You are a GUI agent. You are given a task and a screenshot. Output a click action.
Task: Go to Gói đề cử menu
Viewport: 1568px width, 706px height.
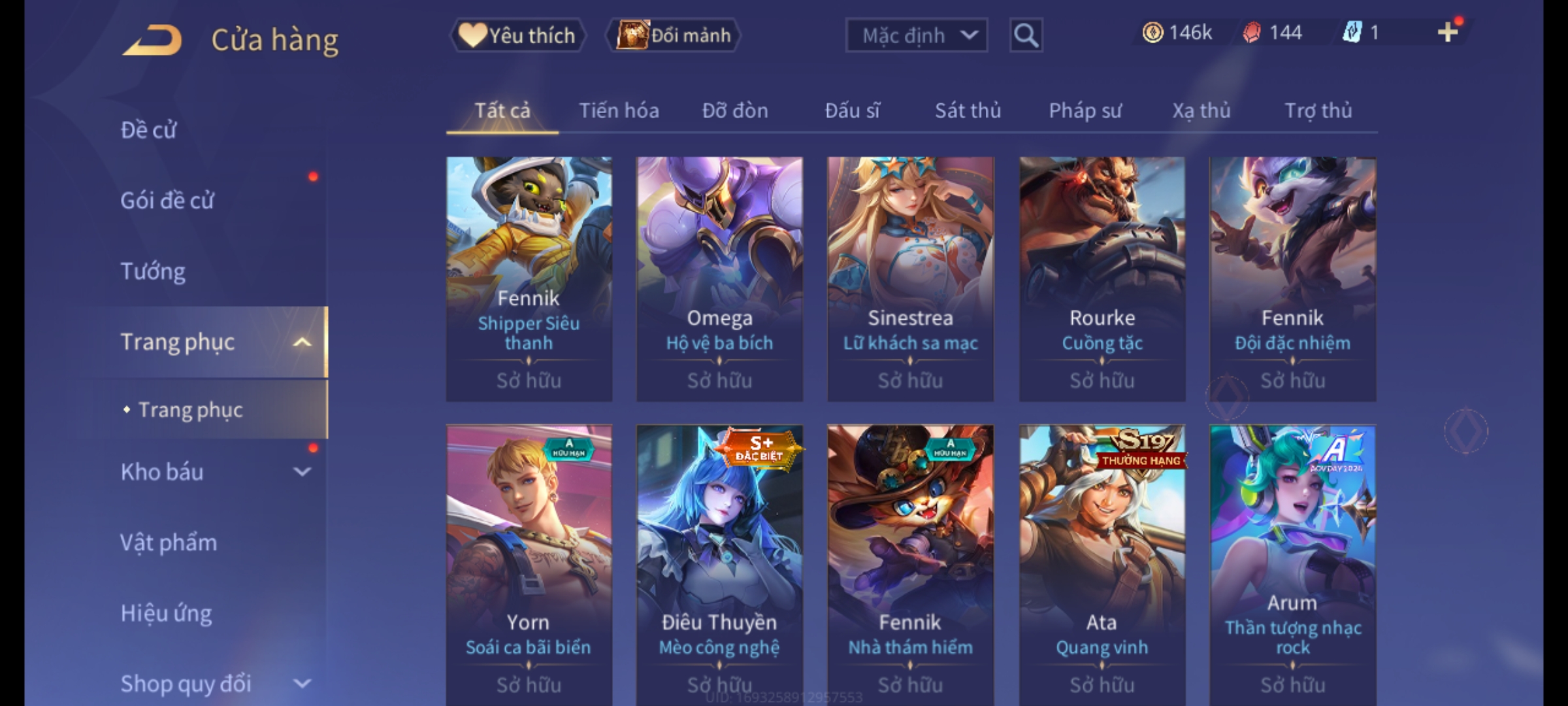tap(167, 201)
